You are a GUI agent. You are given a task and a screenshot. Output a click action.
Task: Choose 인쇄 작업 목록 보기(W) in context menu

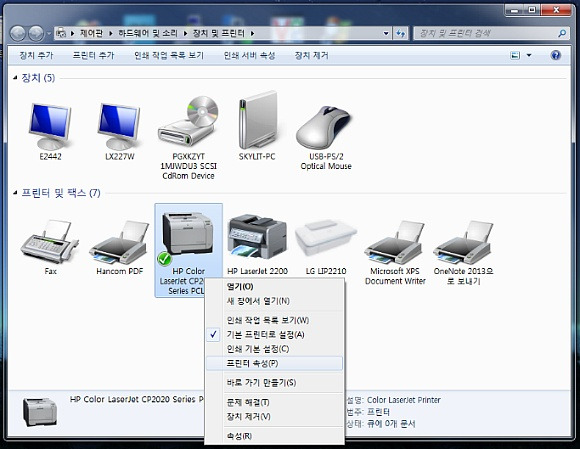point(274,320)
